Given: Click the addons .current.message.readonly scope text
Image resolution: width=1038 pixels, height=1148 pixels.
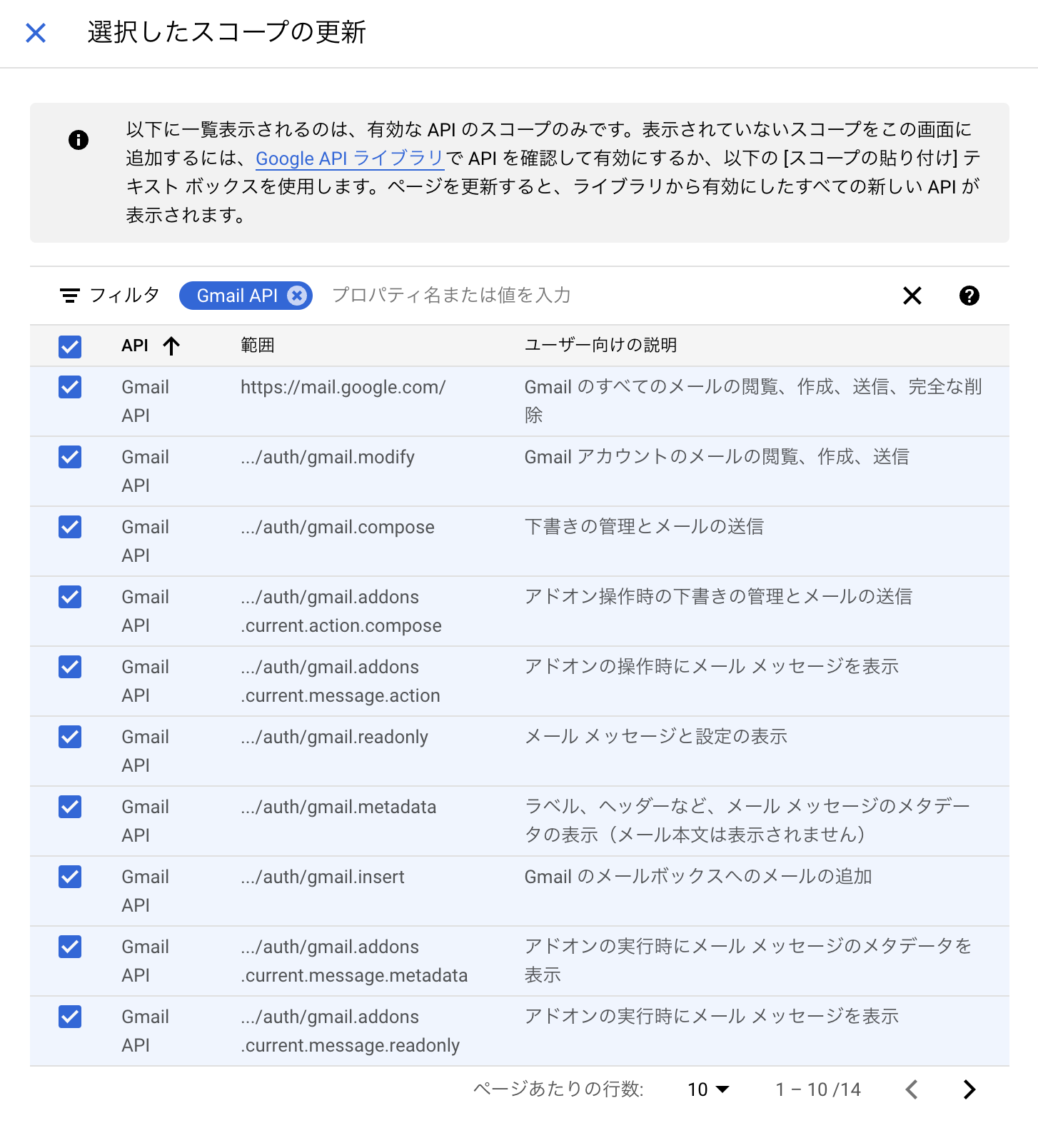Looking at the screenshot, I should [x=351, y=1031].
